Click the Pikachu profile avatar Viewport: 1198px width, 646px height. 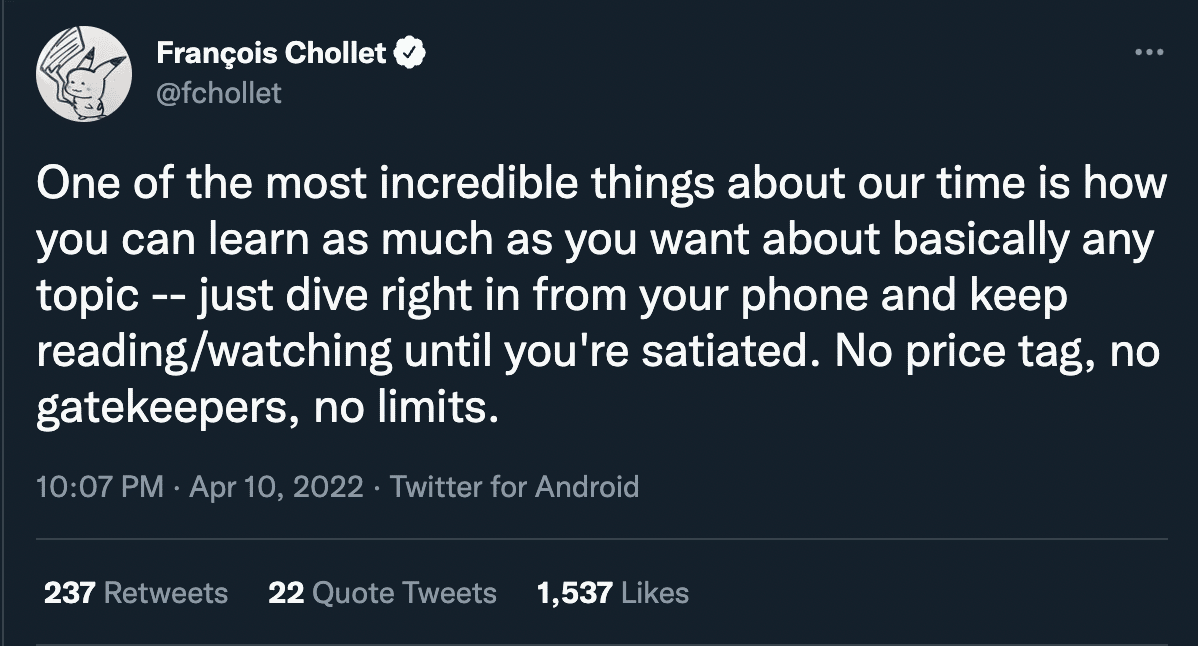coord(84,73)
